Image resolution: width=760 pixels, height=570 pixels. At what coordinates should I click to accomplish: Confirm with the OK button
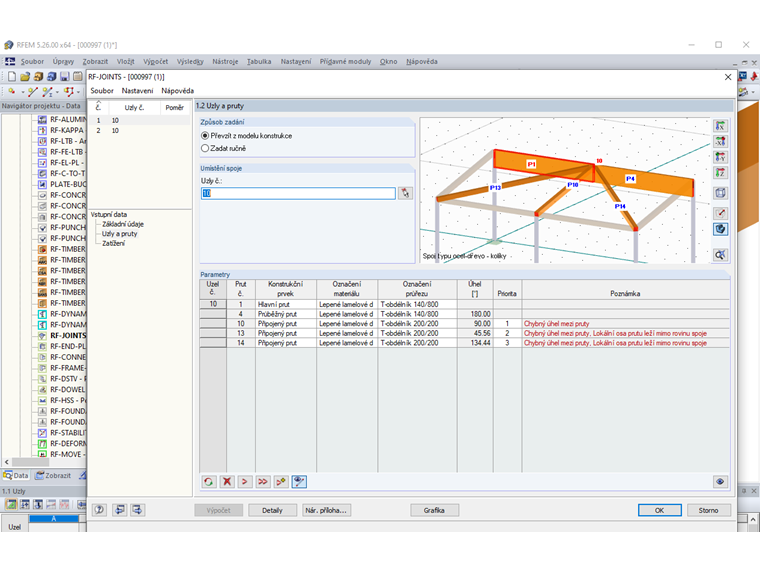660,510
